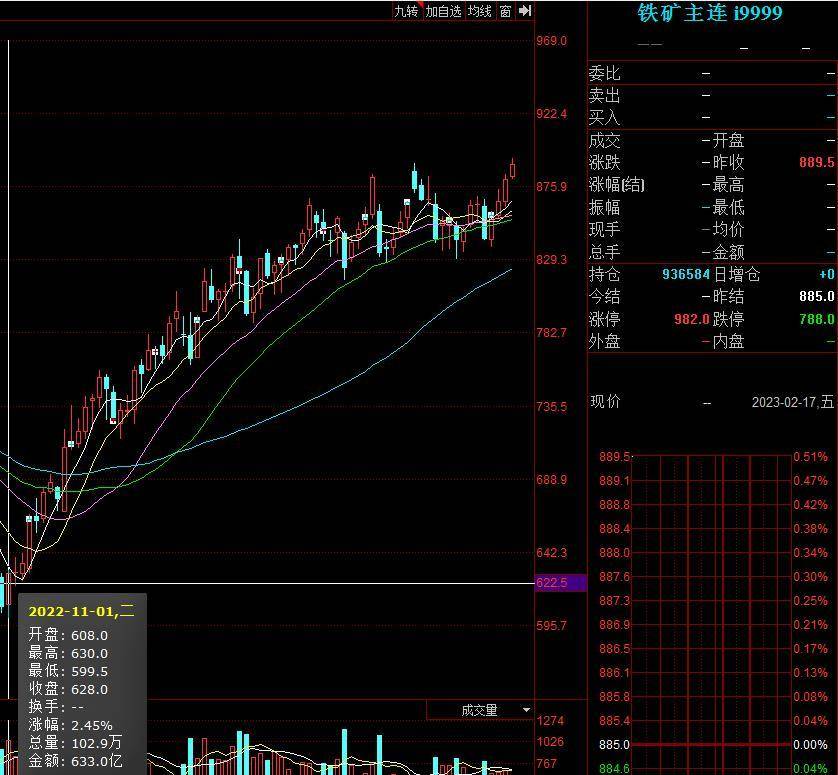Click the 持仓 value 936584

tap(686, 274)
